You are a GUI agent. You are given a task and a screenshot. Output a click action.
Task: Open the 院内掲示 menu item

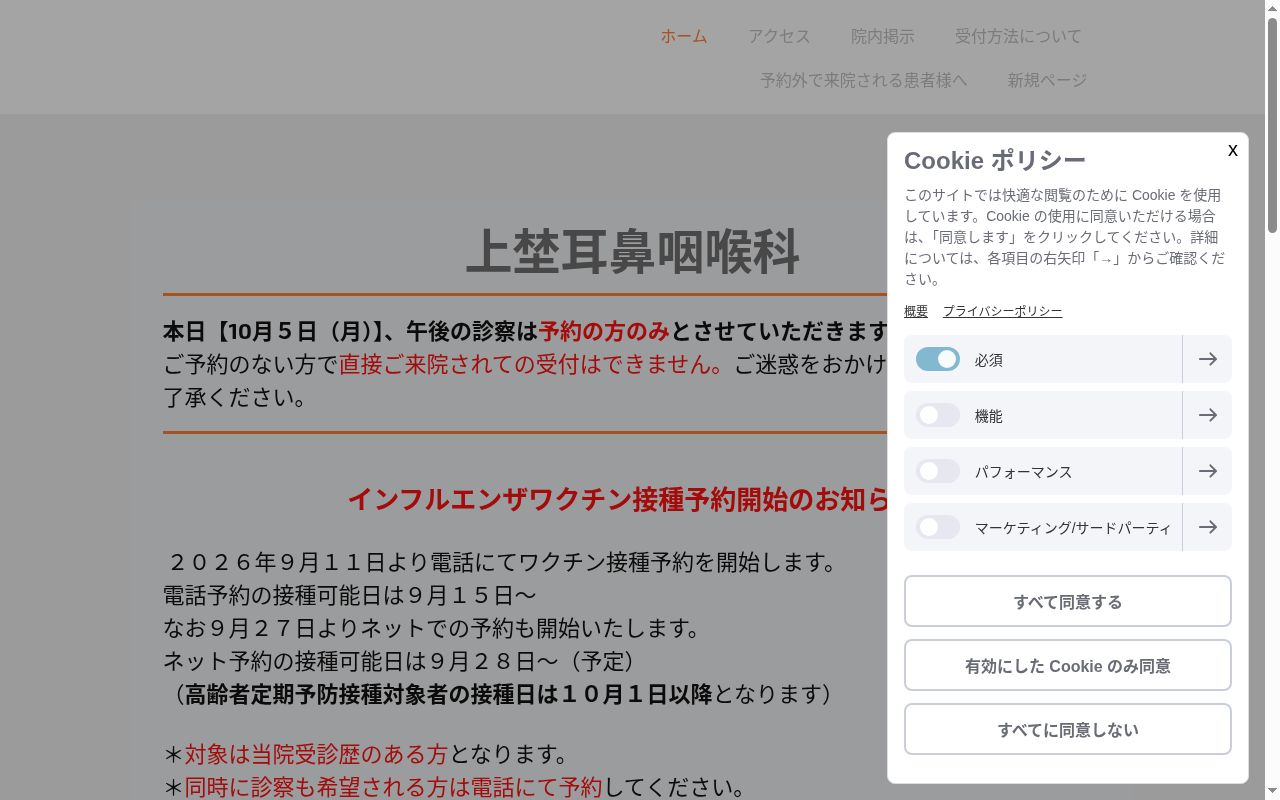click(x=882, y=36)
